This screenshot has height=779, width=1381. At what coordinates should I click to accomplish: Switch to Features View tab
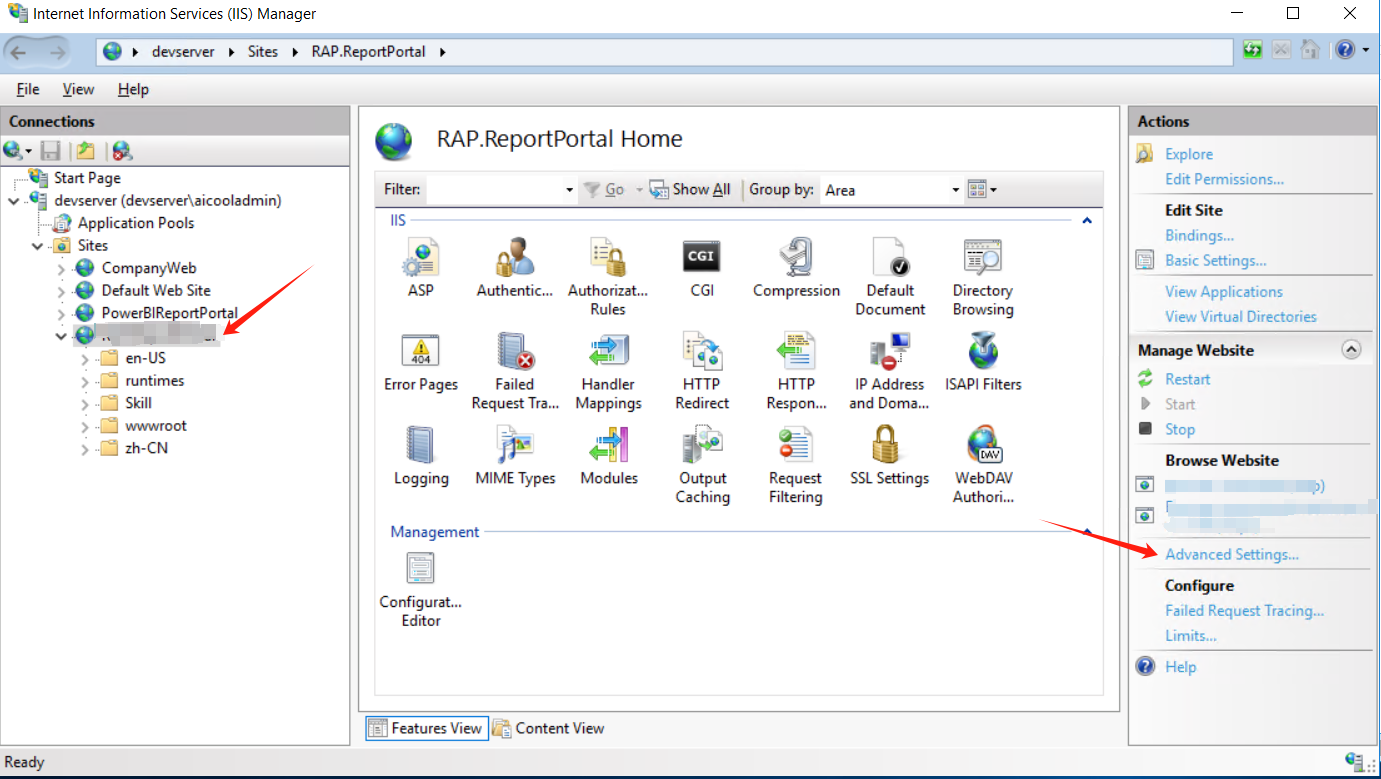[427, 728]
